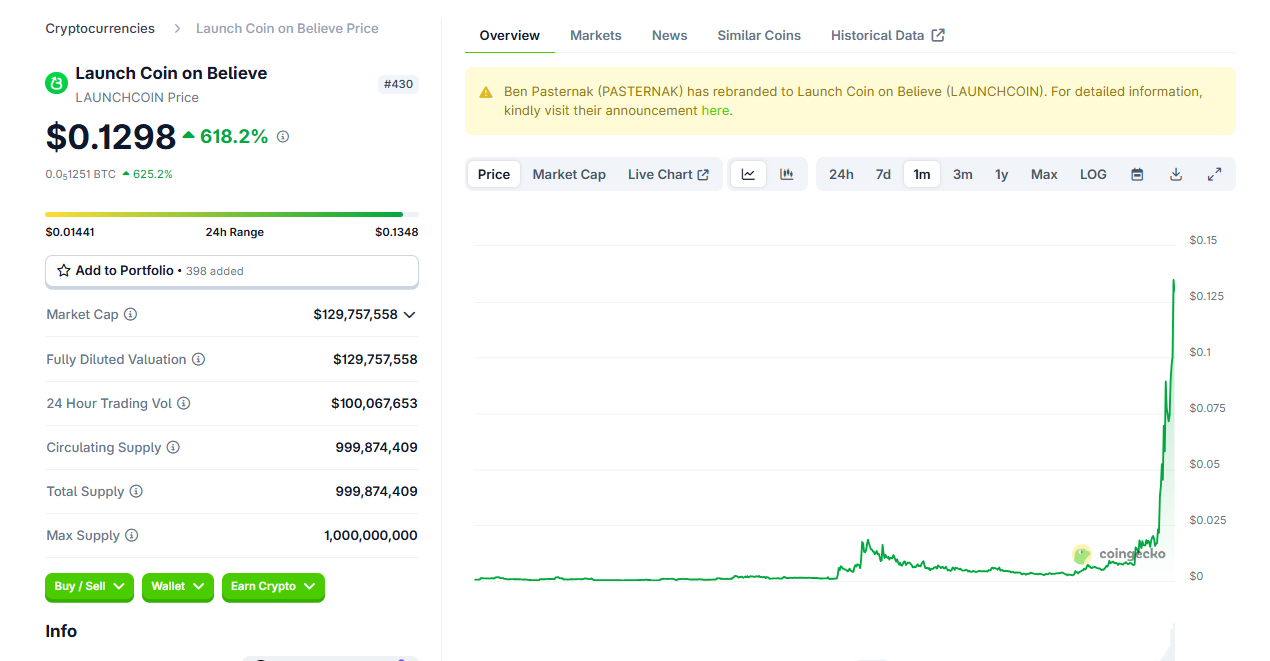Click the Launch Coin on Believe Price breadcrumb
This screenshot has width=1270, height=661.
(287, 29)
